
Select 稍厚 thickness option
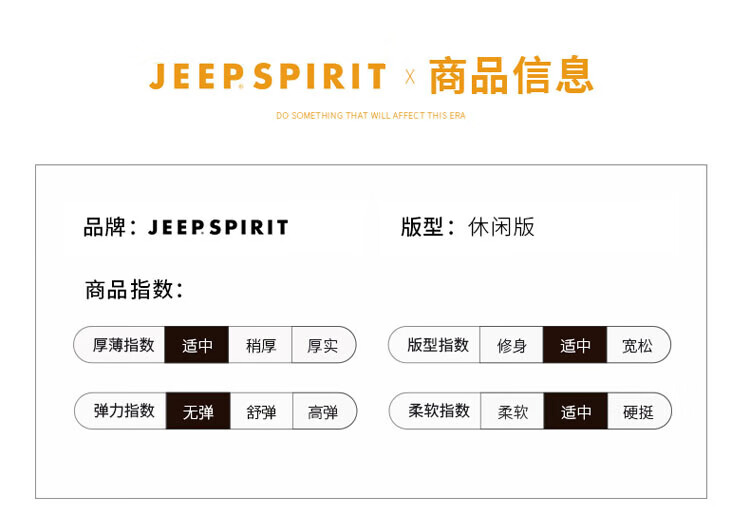pos(260,346)
